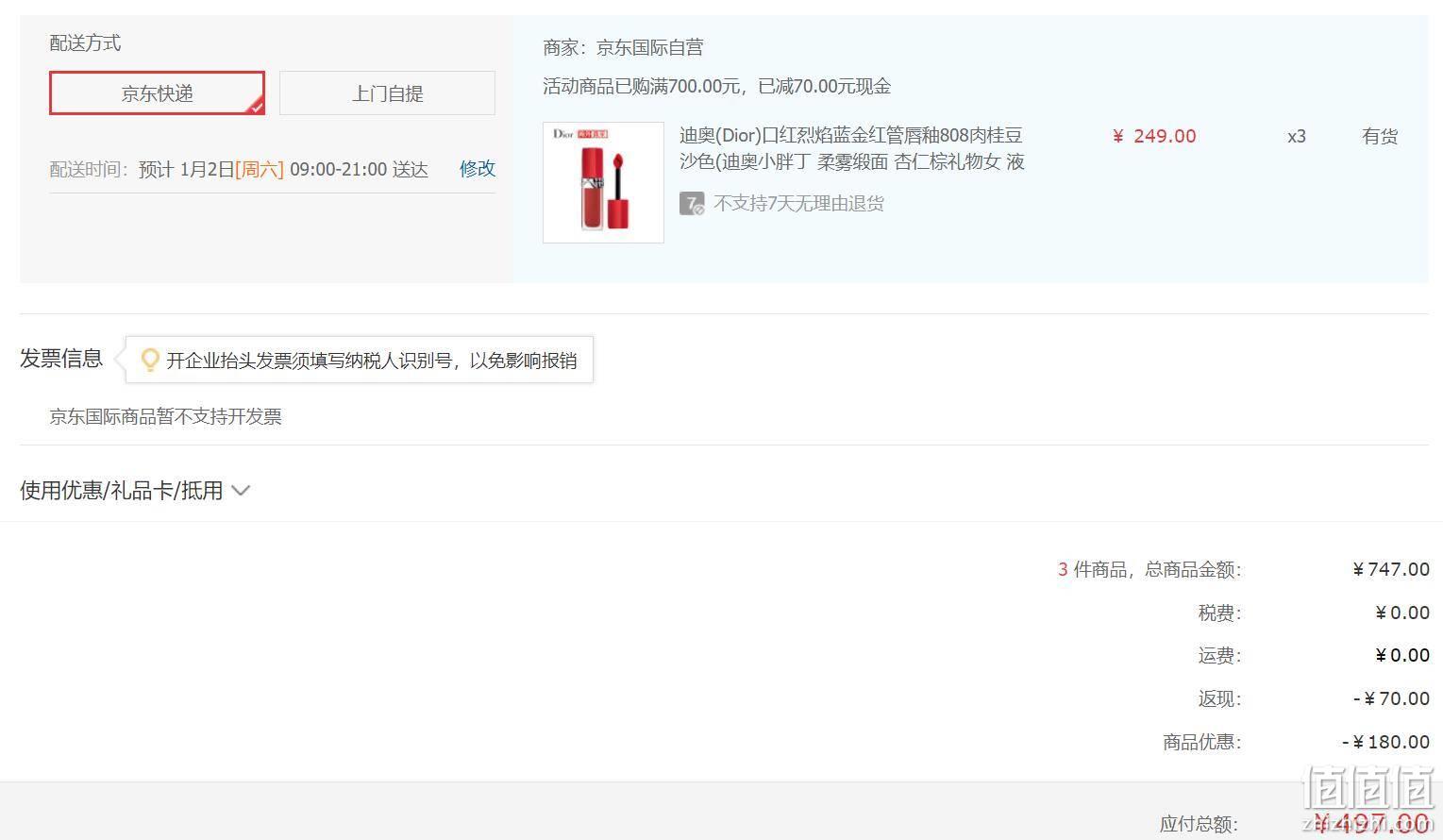This screenshot has height=840, width=1443.
Task: Open the 迪奥(Dior)口红 product title link
Action: [851, 148]
